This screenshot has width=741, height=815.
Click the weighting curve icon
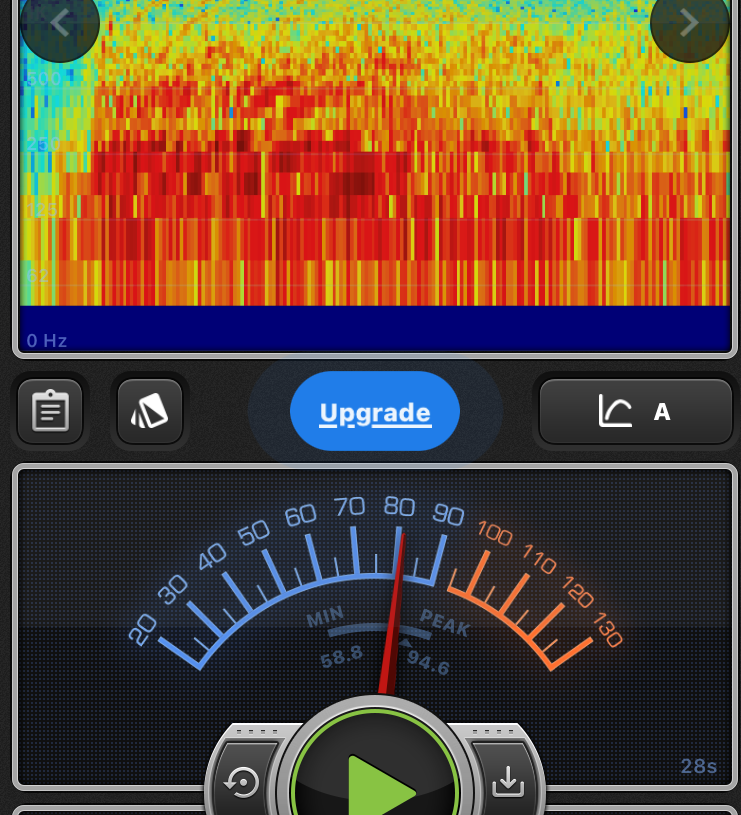coord(615,411)
